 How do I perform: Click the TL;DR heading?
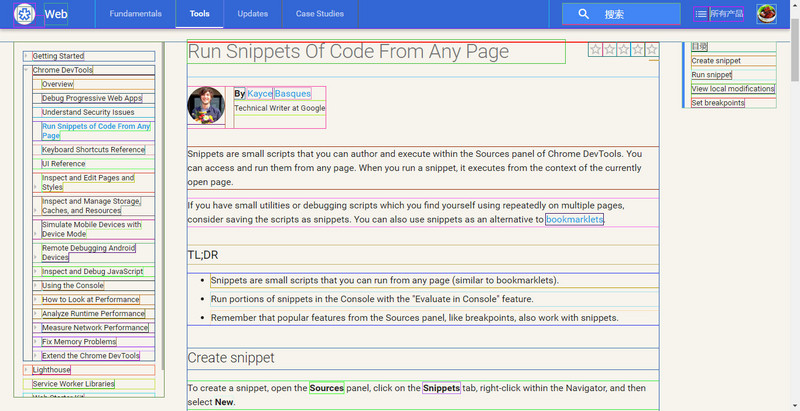[x=203, y=255]
